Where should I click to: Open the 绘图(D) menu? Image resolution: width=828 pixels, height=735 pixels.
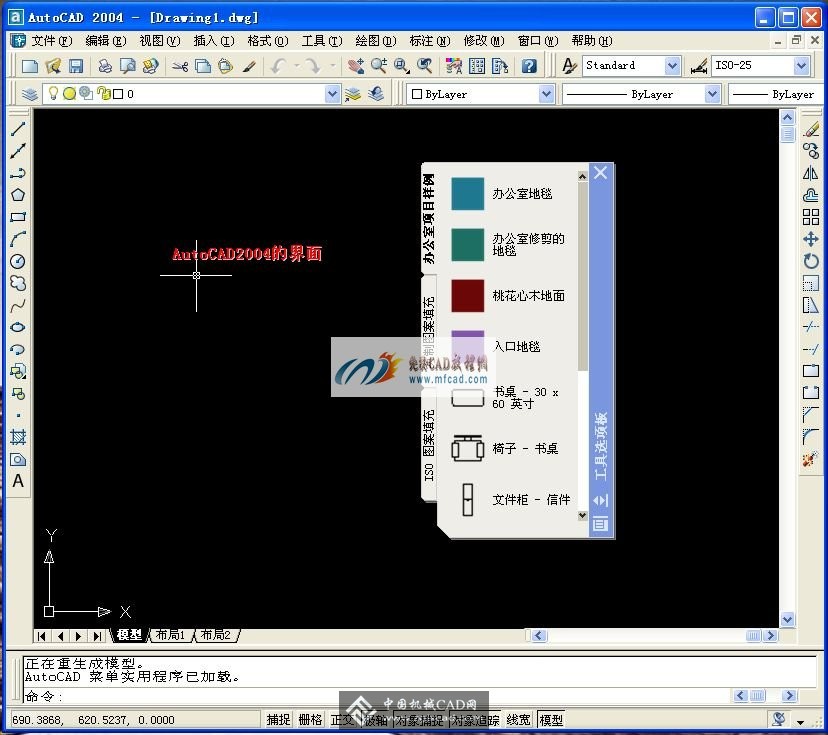(x=375, y=41)
